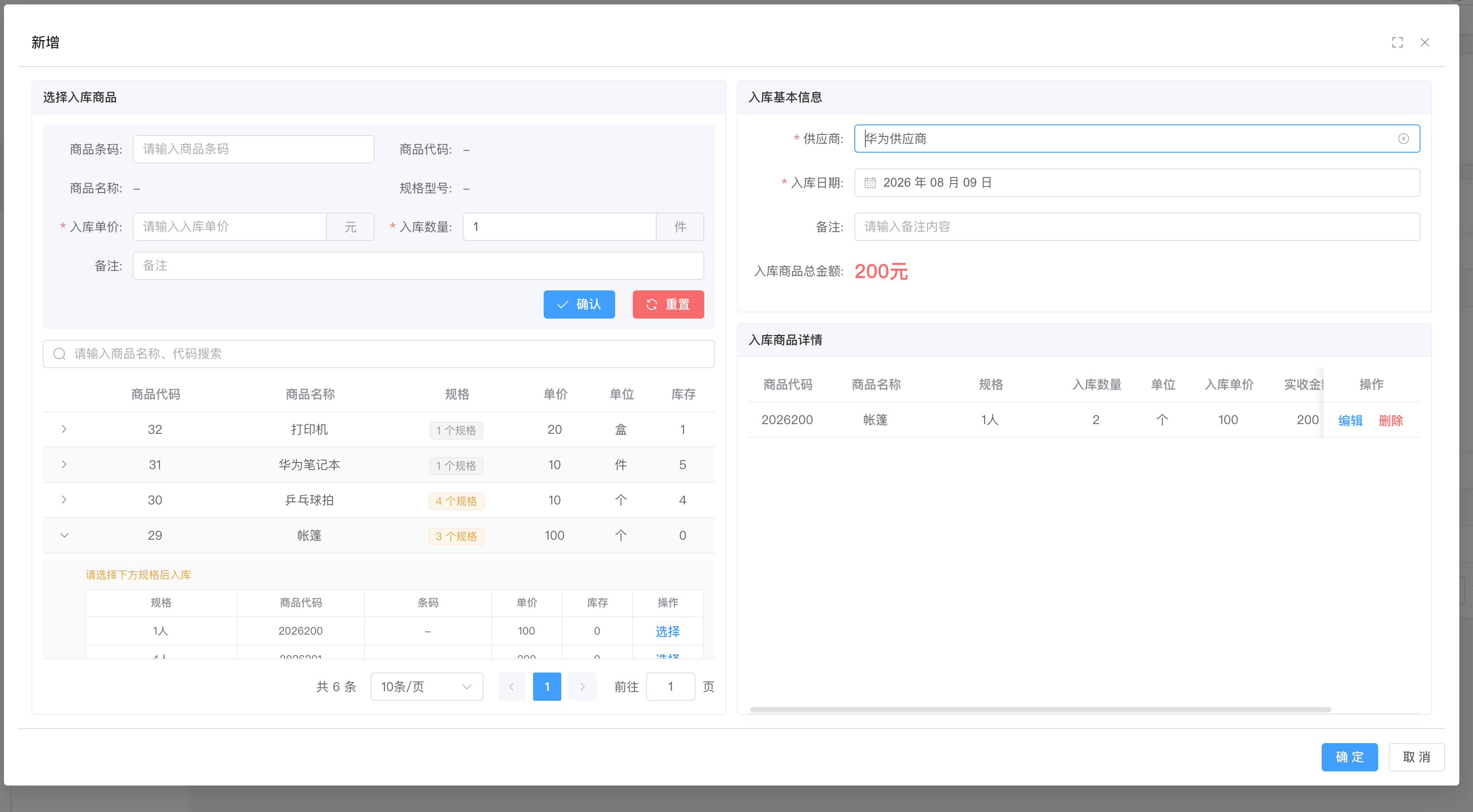Click the 元 unit addon of 入库单价
This screenshot has width=1473, height=812.
[x=350, y=227]
